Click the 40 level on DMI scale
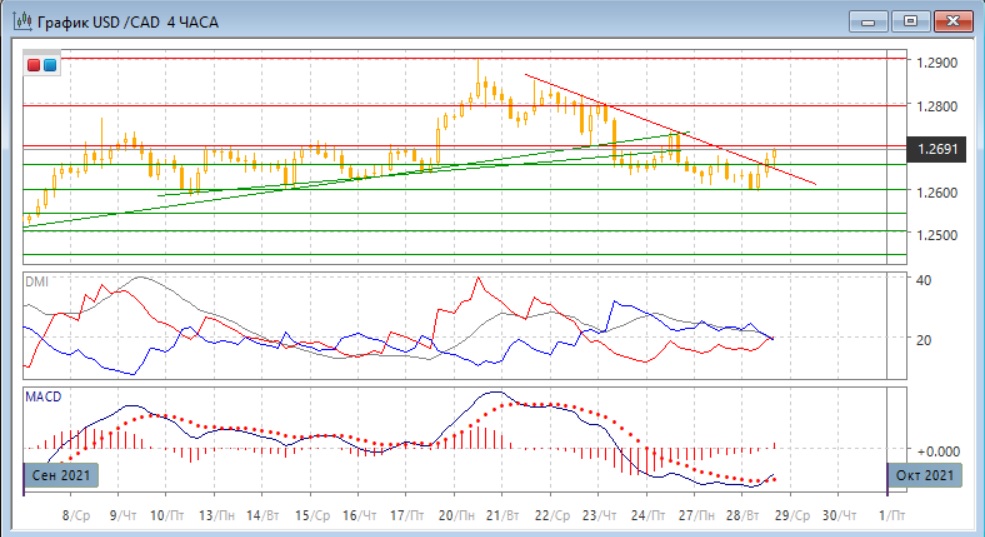 click(924, 280)
